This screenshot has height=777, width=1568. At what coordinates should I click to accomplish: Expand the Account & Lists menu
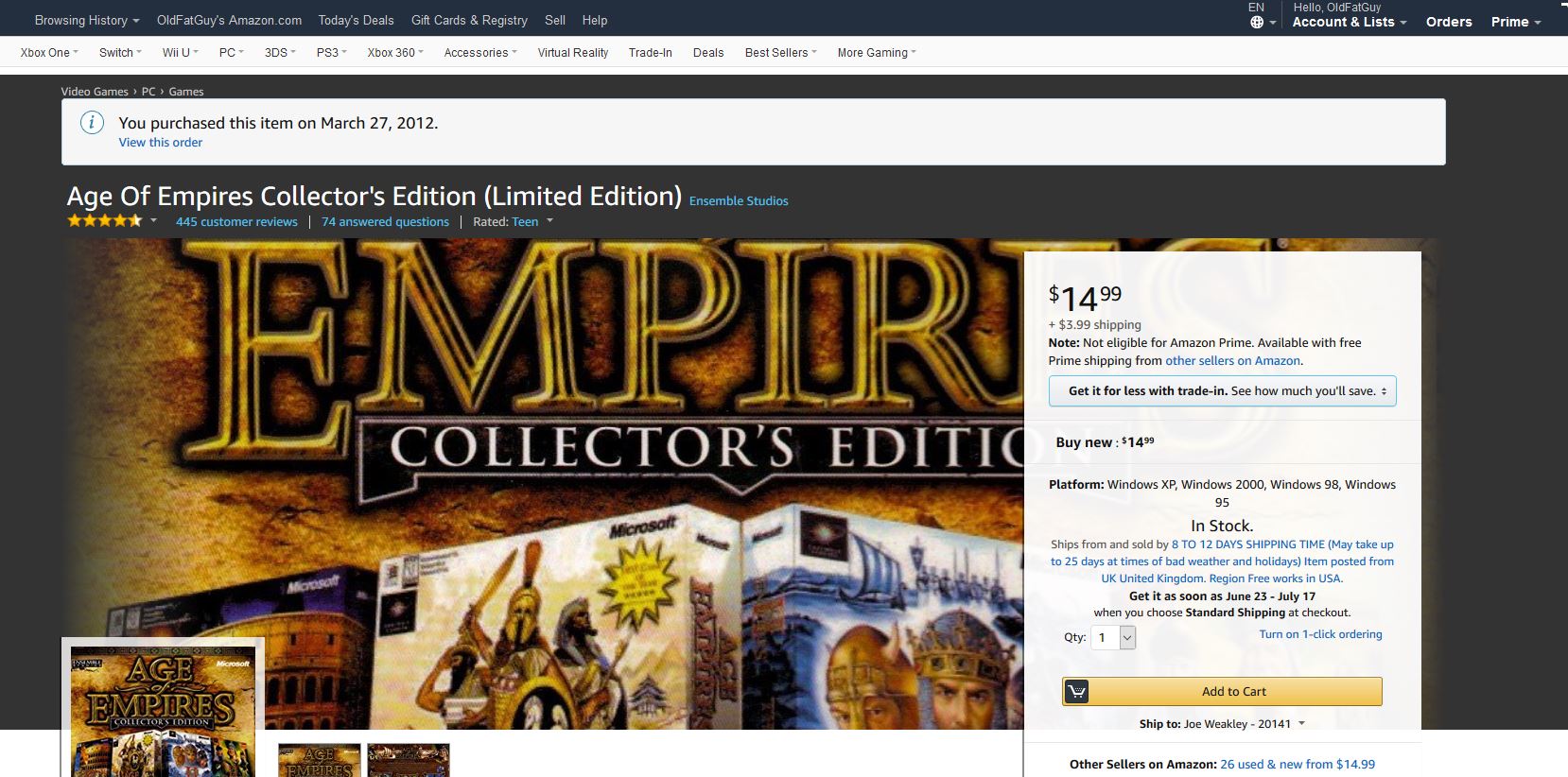1350,22
